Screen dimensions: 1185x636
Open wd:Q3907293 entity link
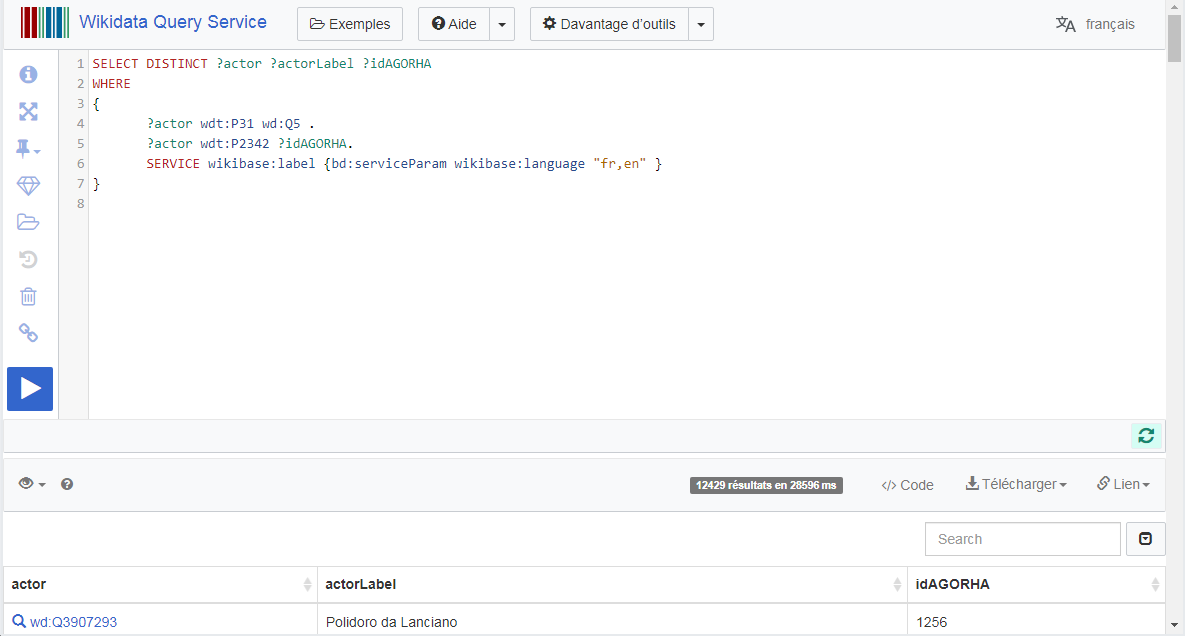(x=73, y=622)
